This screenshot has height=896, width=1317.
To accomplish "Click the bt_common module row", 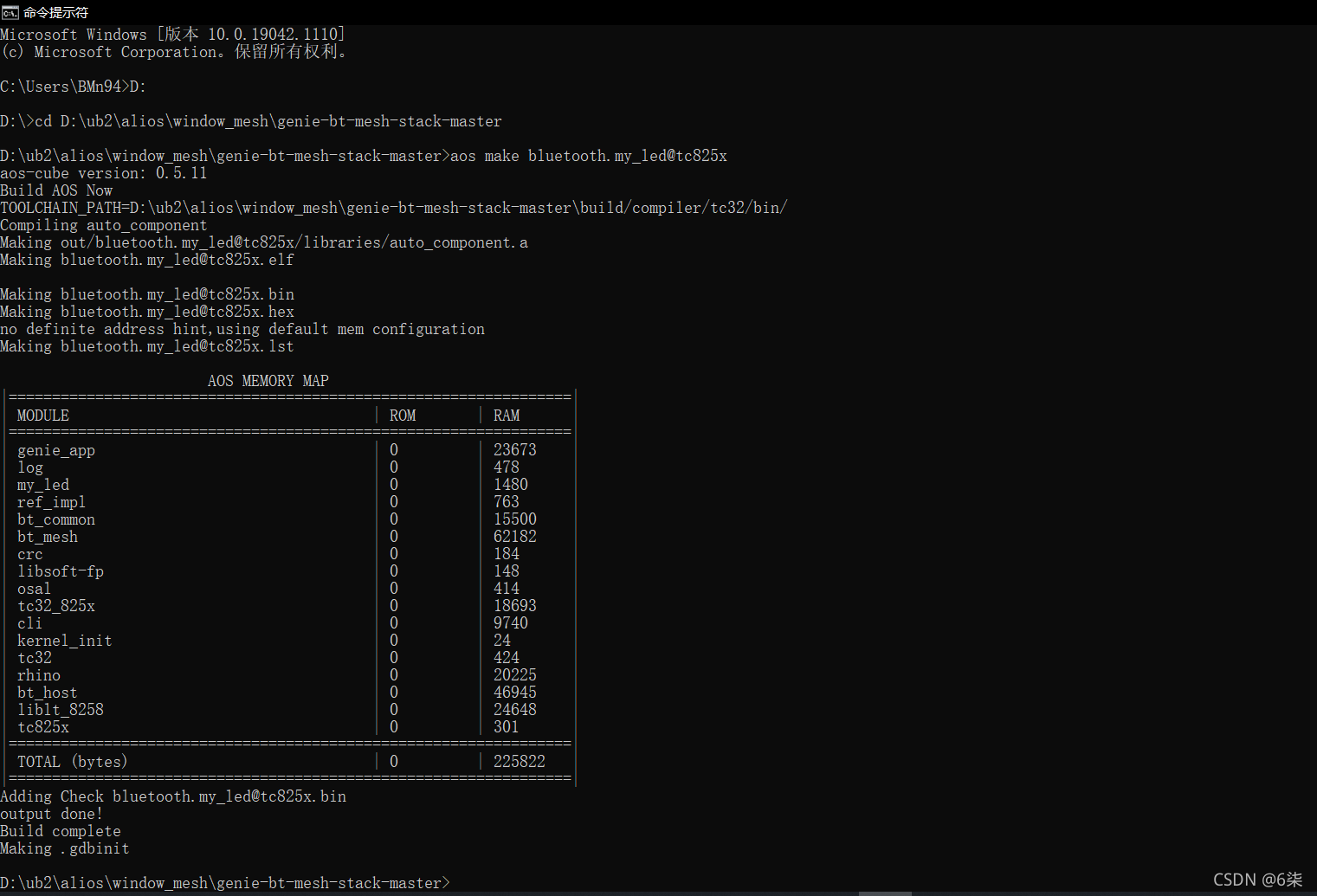I will pyautogui.click(x=290, y=519).
